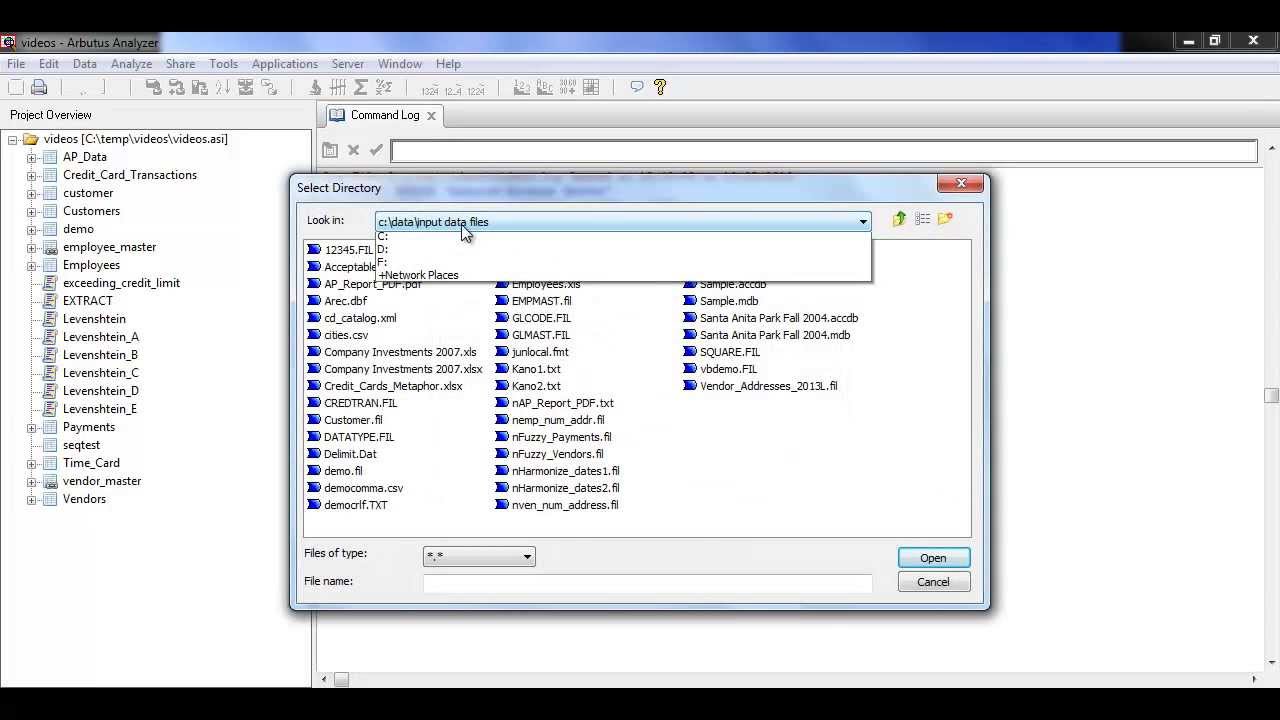The image size is (1280, 720).
Task: Select EXTRACT in the project tree
Action: tap(88, 301)
